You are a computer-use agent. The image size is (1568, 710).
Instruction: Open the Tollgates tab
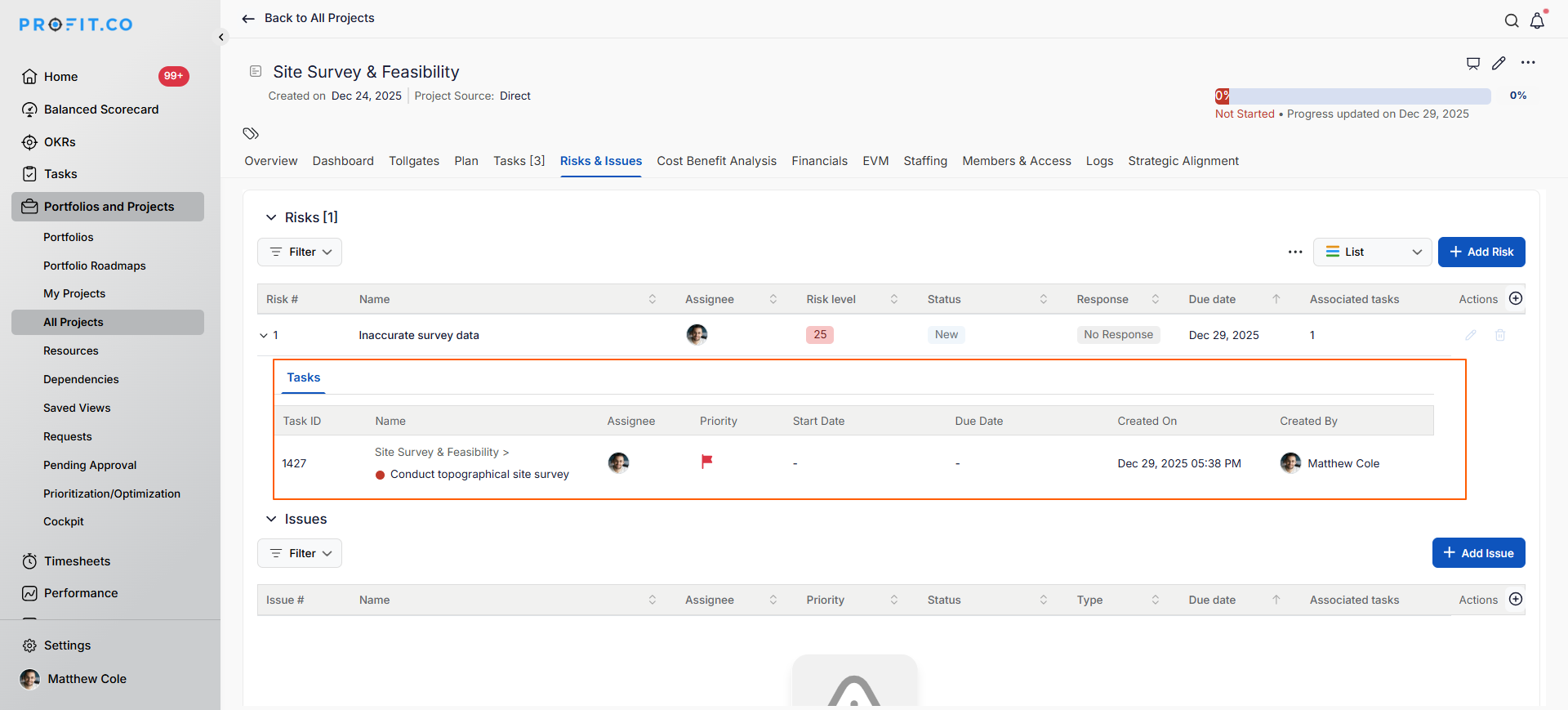(x=414, y=161)
